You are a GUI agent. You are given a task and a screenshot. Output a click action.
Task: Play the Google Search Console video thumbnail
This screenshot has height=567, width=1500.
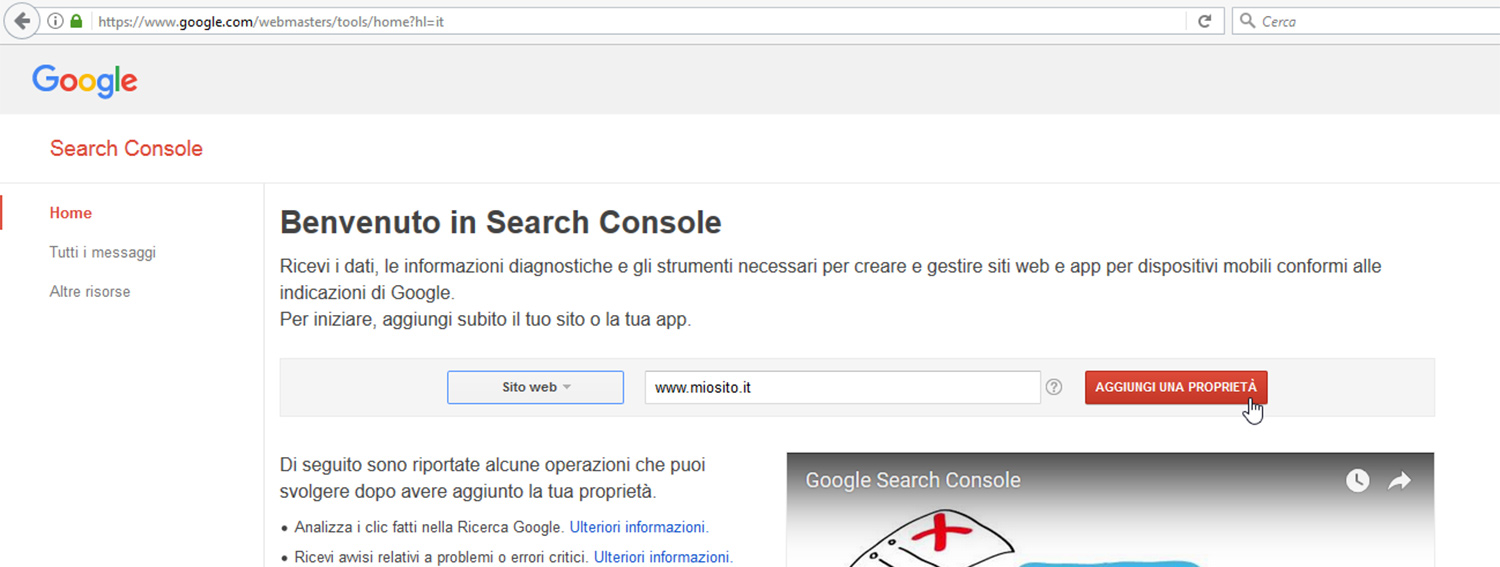click(1110, 510)
